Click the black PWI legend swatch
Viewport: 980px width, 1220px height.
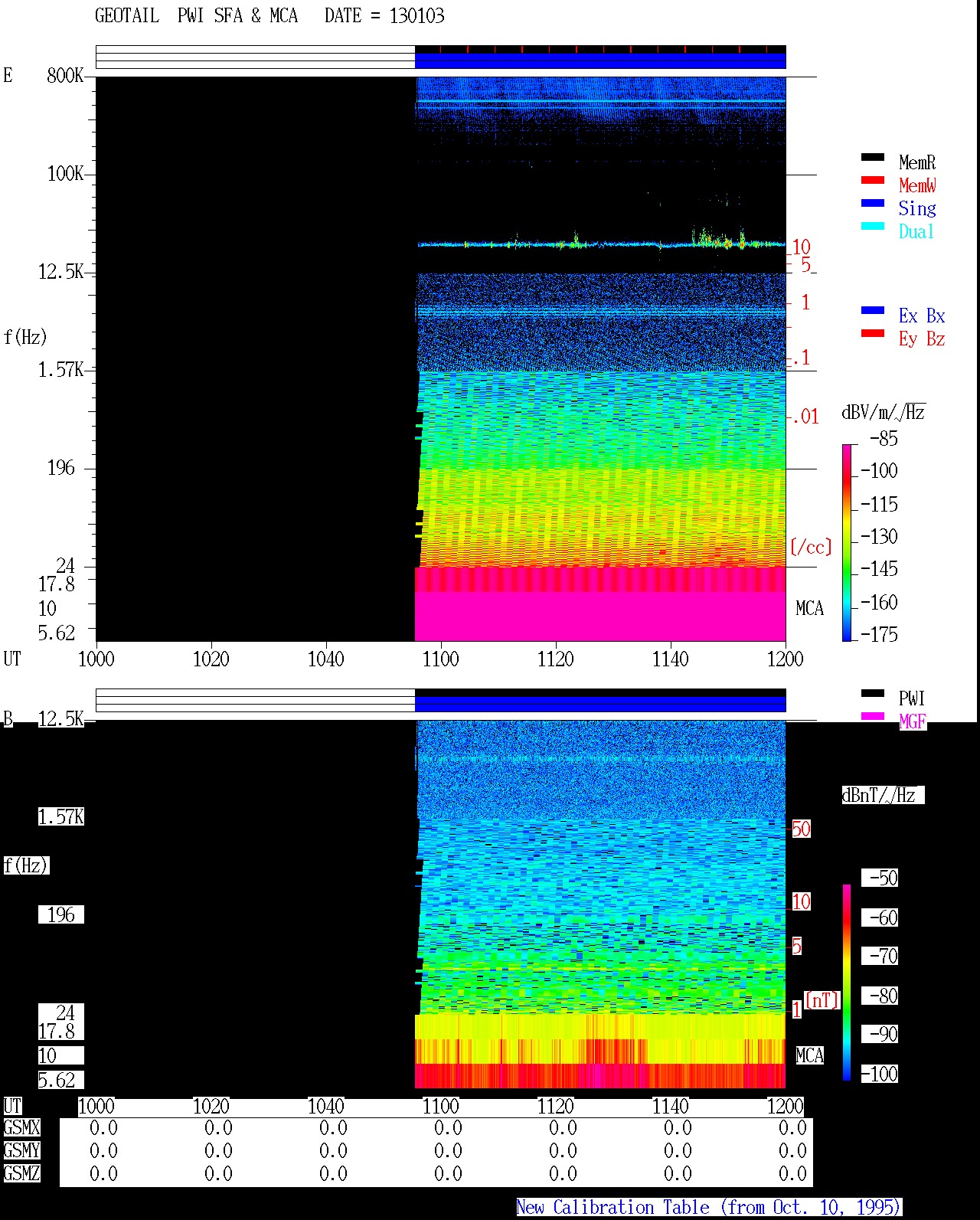(872, 693)
